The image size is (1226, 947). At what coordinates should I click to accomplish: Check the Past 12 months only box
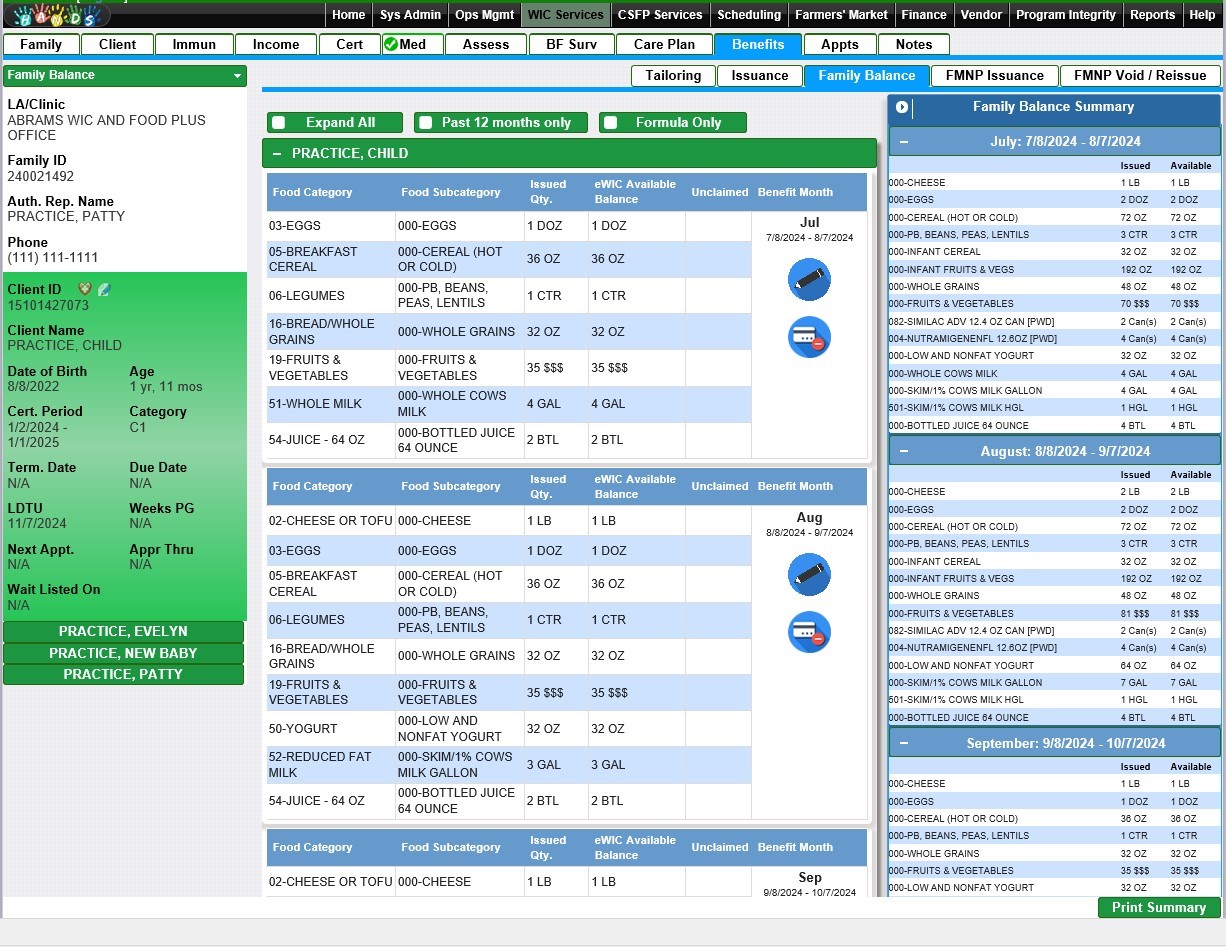click(426, 123)
